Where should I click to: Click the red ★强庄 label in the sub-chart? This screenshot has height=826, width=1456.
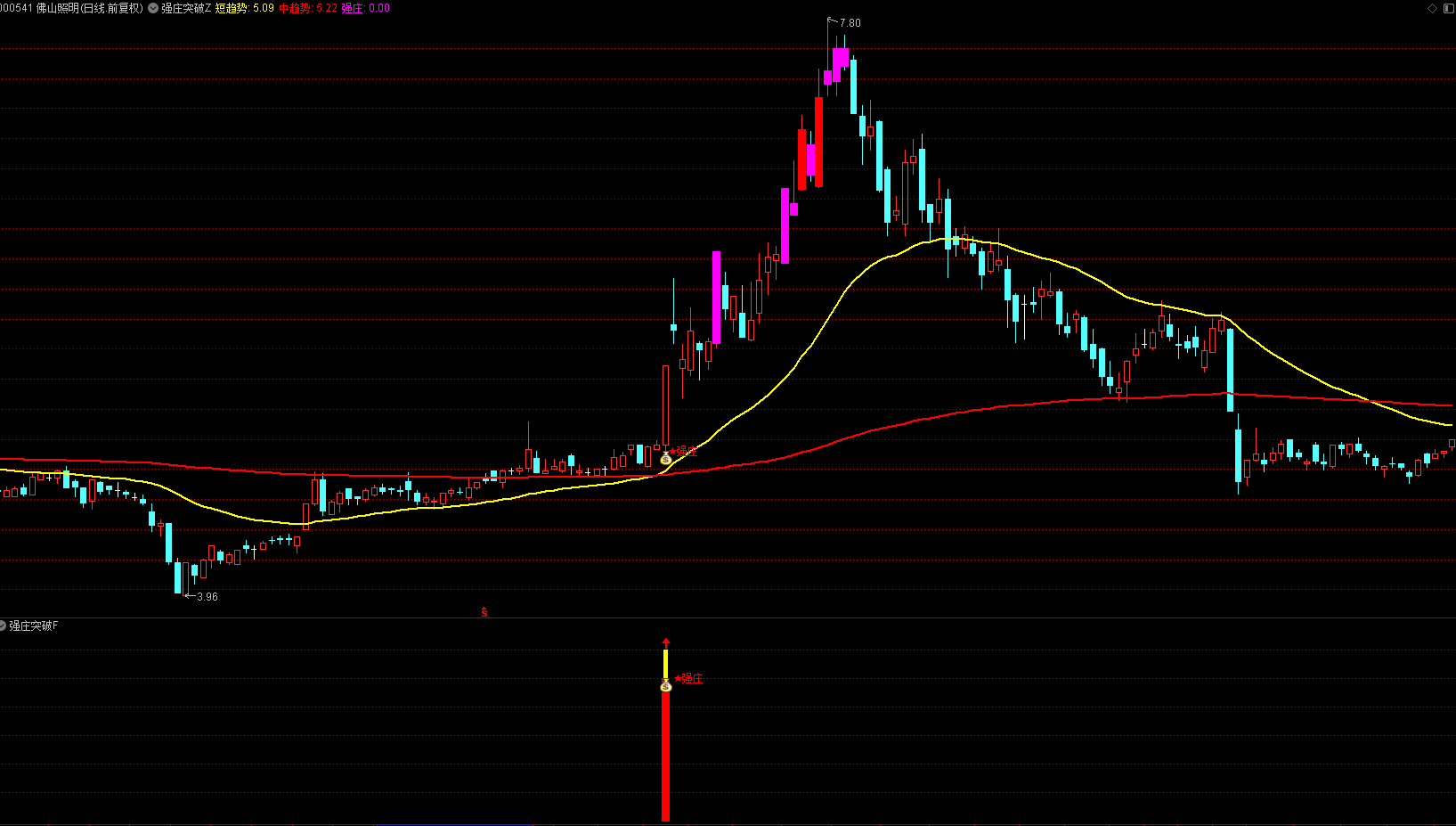[x=688, y=679]
